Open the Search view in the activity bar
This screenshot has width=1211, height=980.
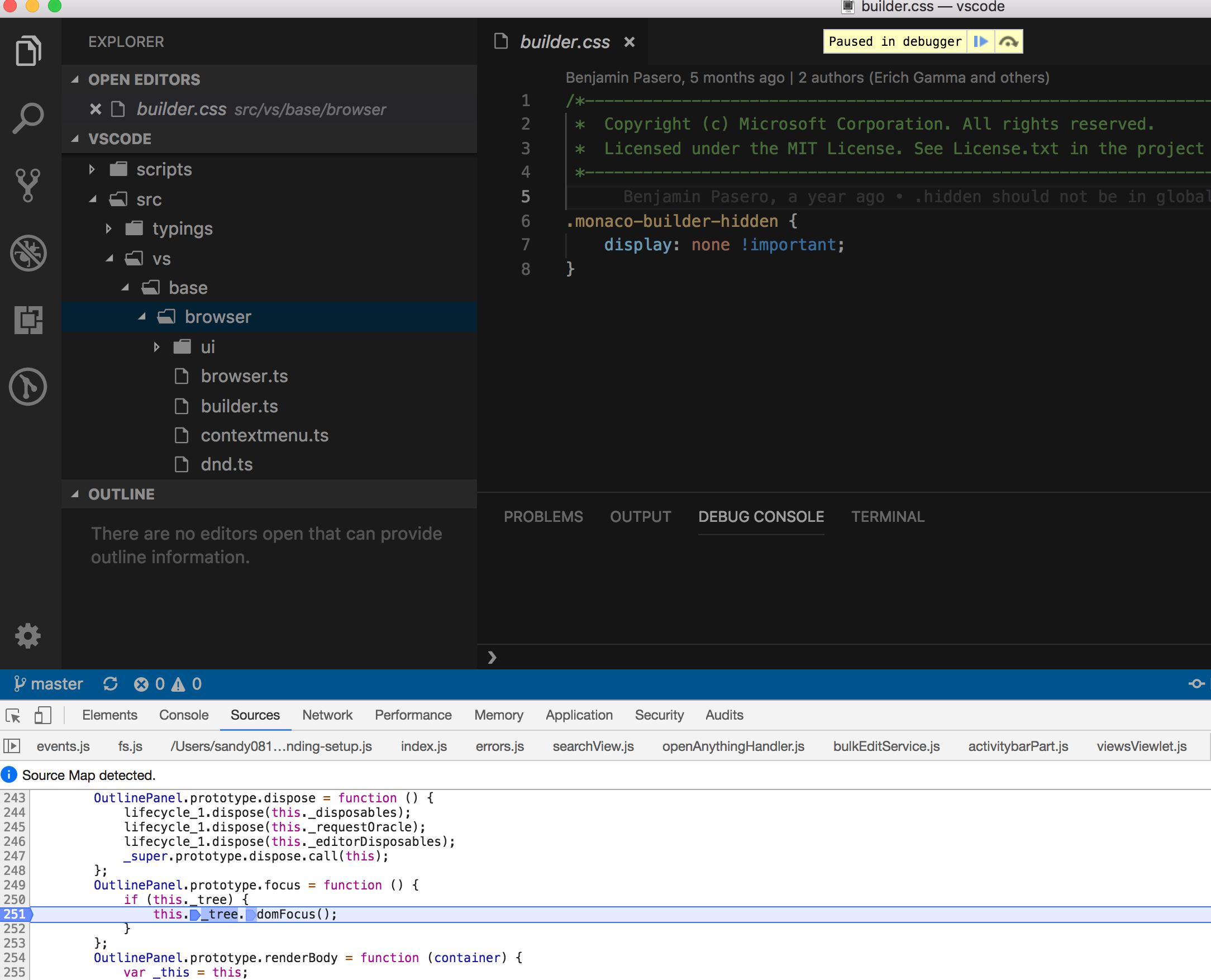pyautogui.click(x=28, y=117)
